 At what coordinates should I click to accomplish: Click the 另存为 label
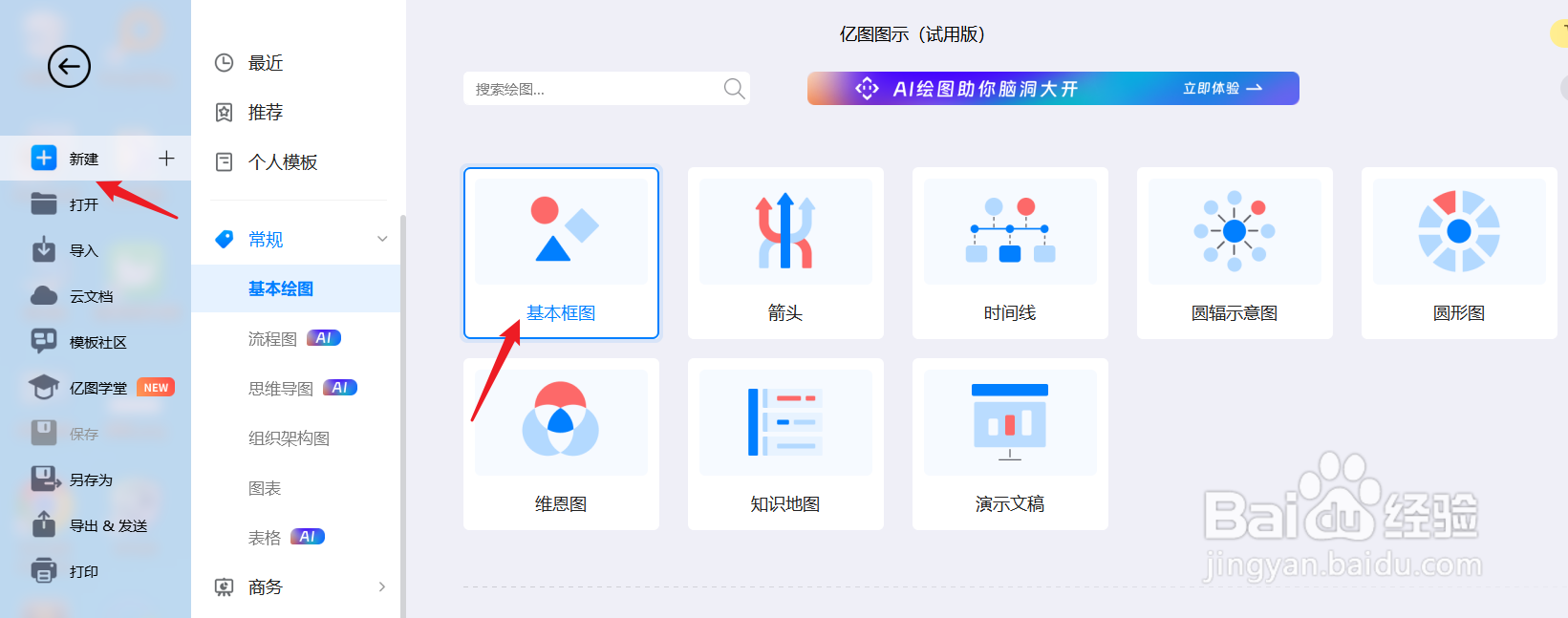(91, 479)
